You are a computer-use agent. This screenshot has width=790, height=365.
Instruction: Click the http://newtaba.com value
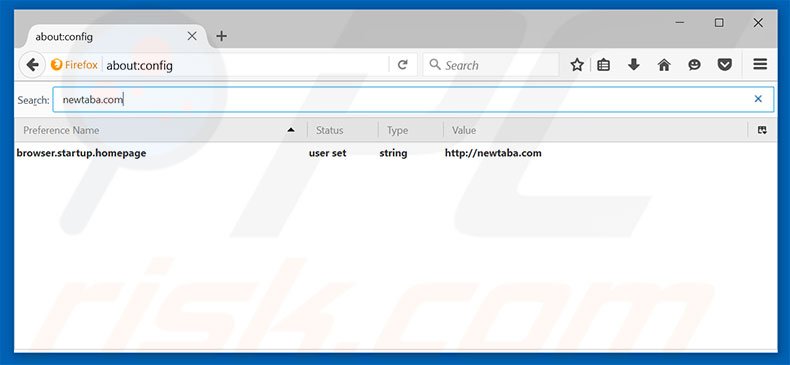point(493,153)
